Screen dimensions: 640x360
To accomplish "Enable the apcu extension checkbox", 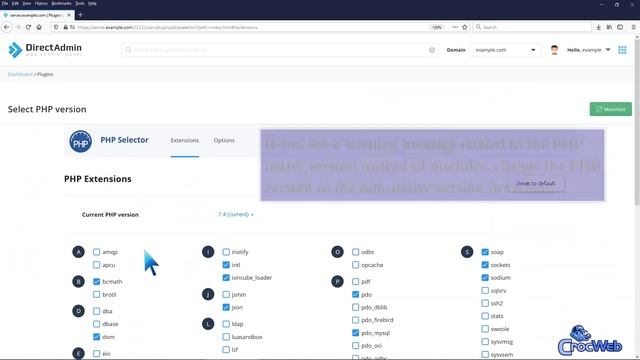I will pos(96,265).
